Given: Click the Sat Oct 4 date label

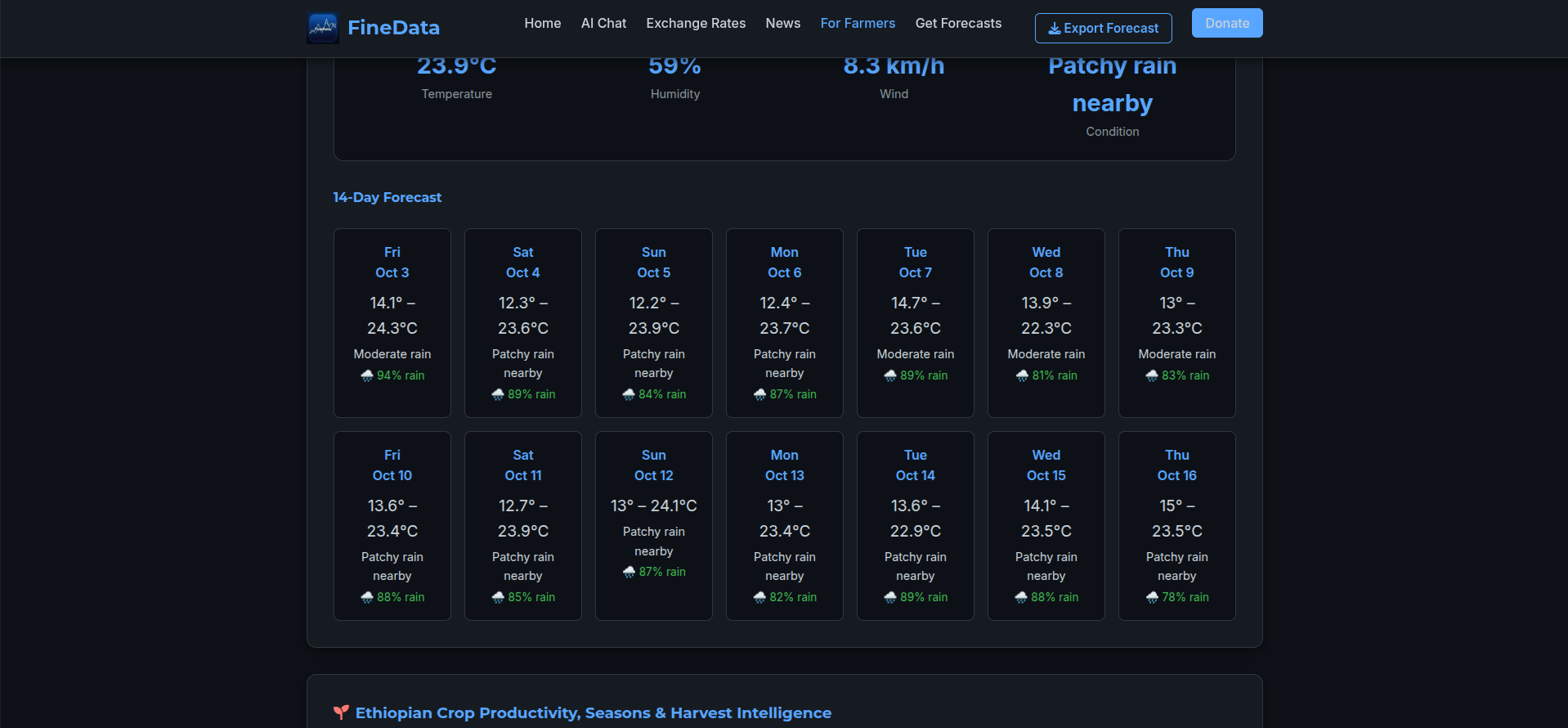Looking at the screenshot, I should 523,263.
